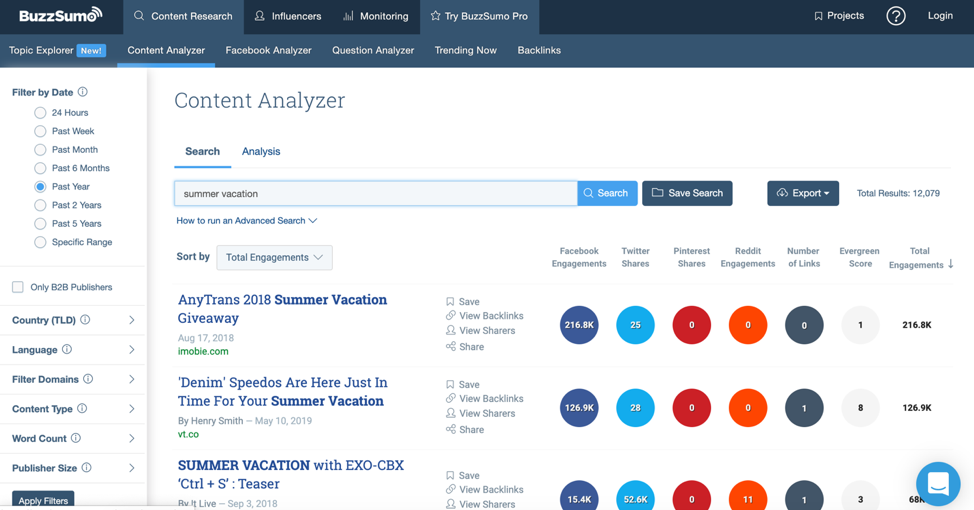Click the BuzzSumo logo

point(60,15)
